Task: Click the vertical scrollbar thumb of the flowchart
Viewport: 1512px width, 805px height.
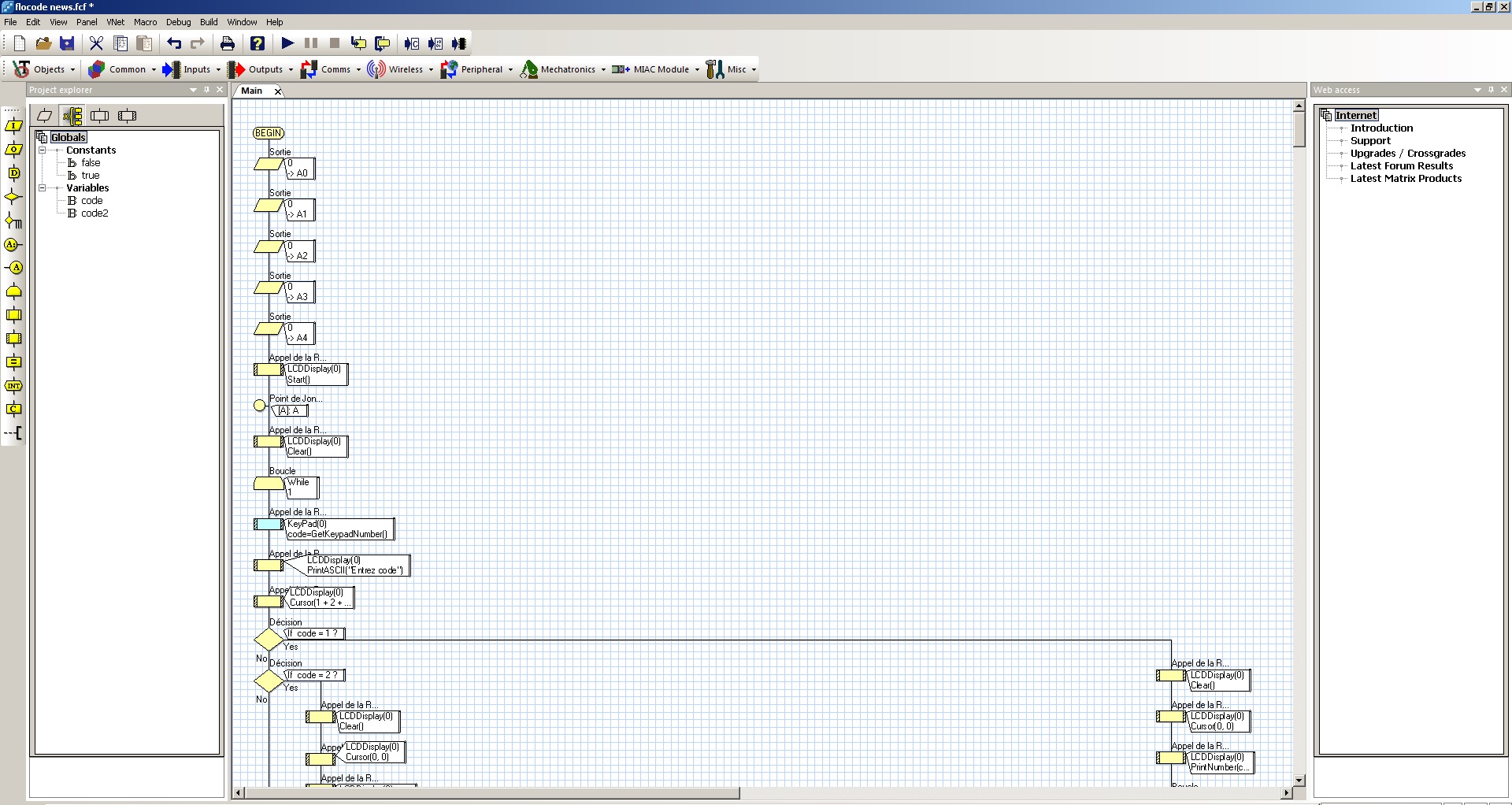Action: pos(1299,128)
